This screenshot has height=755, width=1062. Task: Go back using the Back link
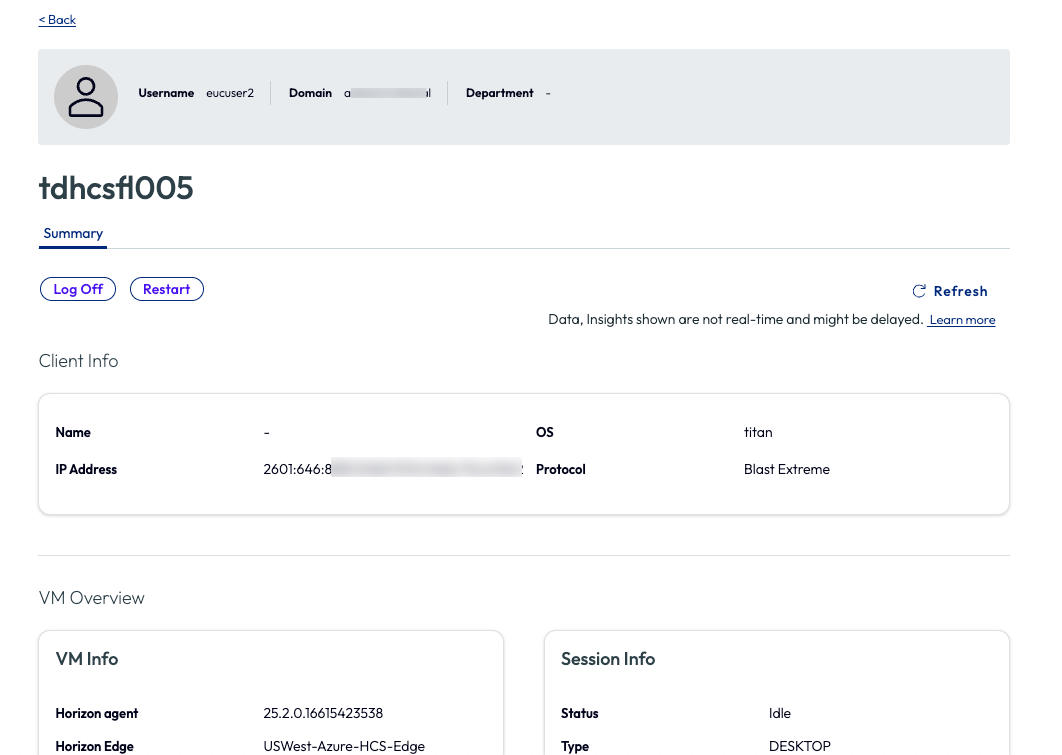pyautogui.click(x=57, y=20)
